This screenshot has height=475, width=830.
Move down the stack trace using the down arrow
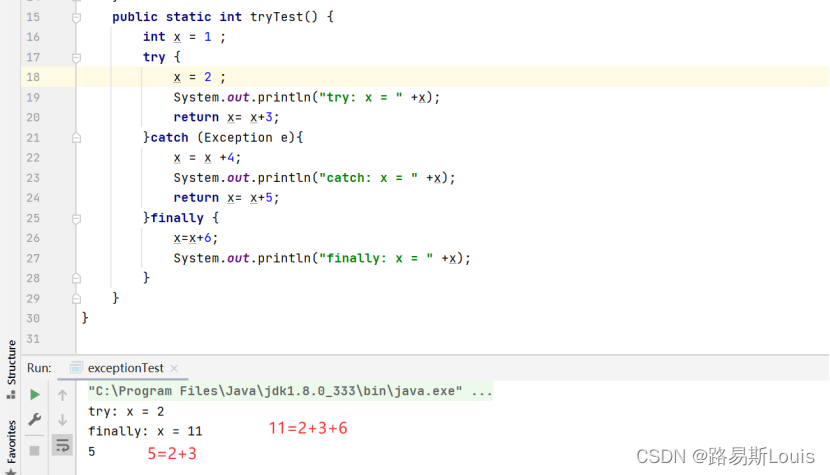point(62,420)
